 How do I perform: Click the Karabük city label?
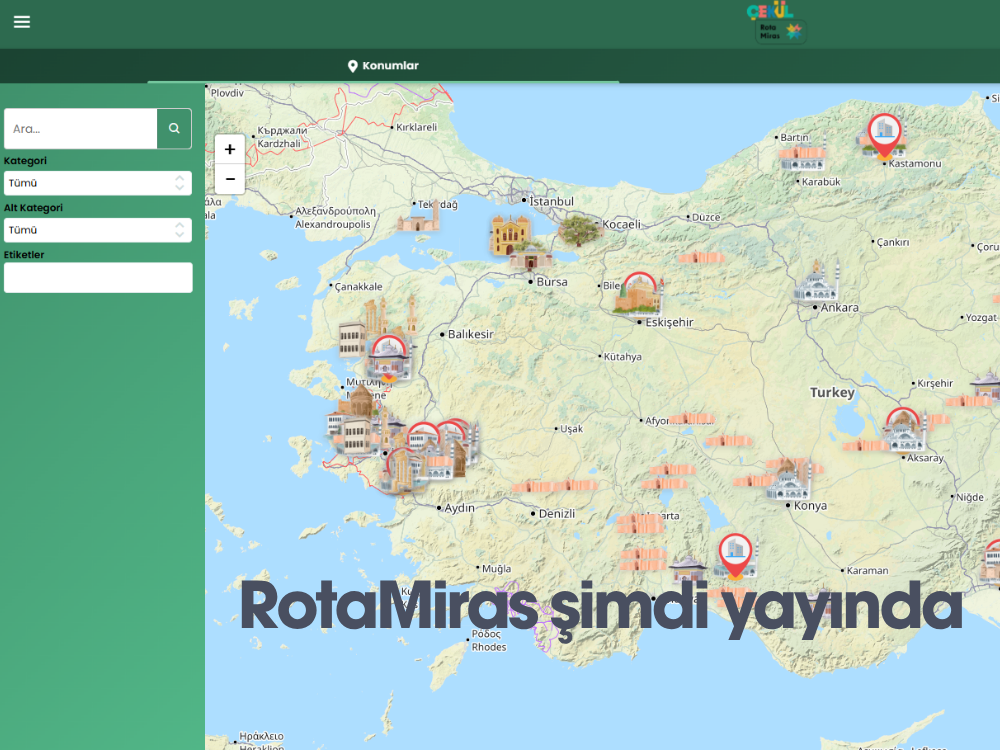821,182
